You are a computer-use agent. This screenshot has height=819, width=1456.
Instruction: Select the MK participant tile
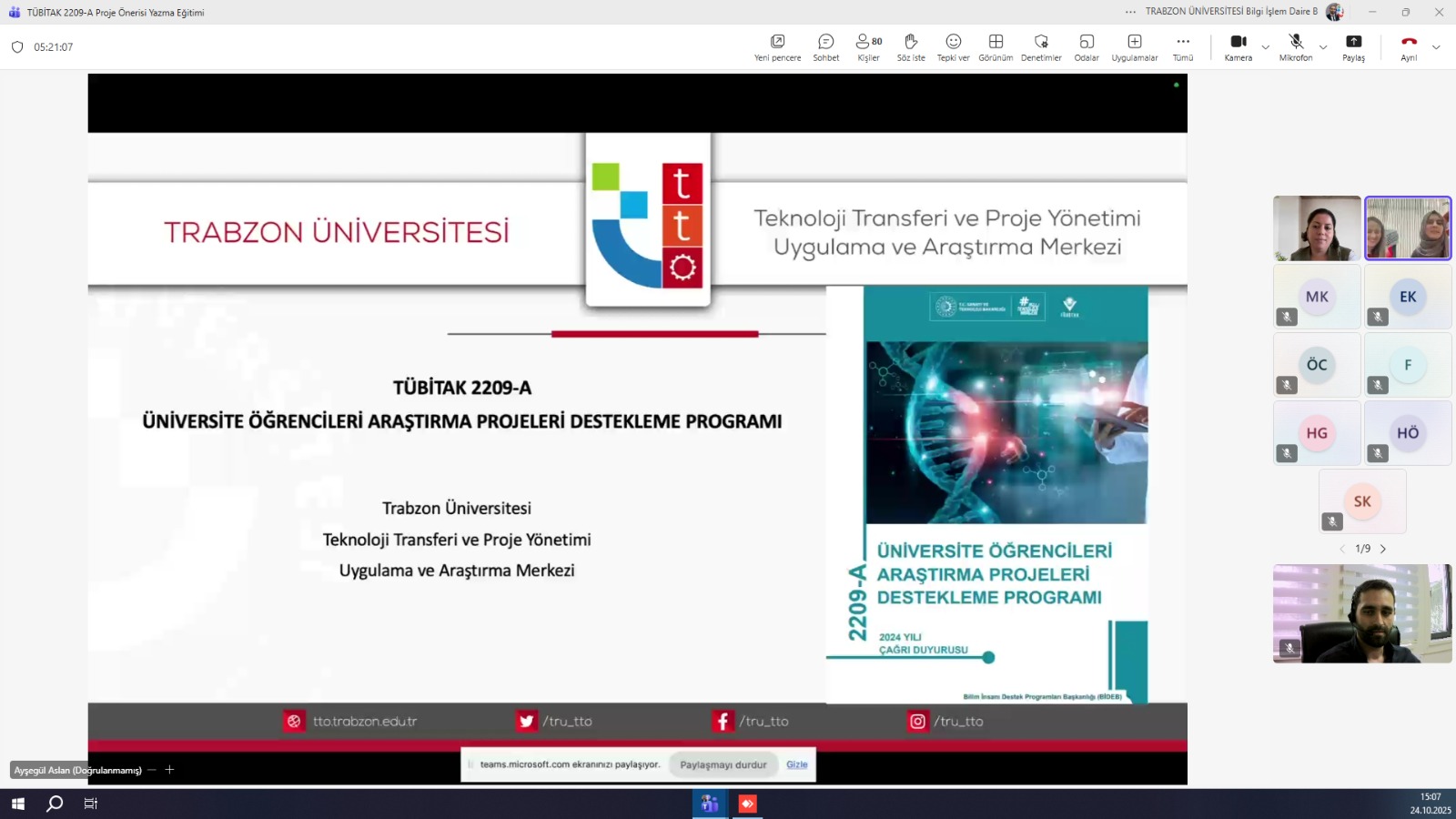click(1317, 297)
